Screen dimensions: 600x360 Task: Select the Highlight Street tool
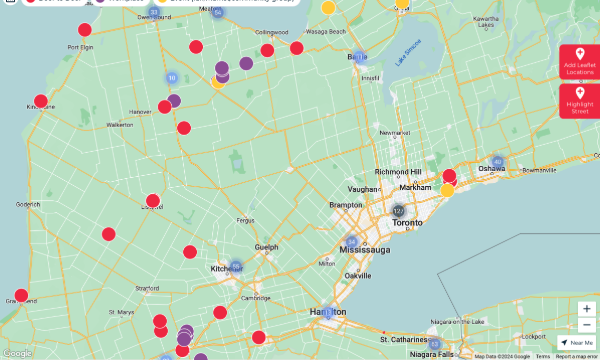pyautogui.click(x=580, y=101)
